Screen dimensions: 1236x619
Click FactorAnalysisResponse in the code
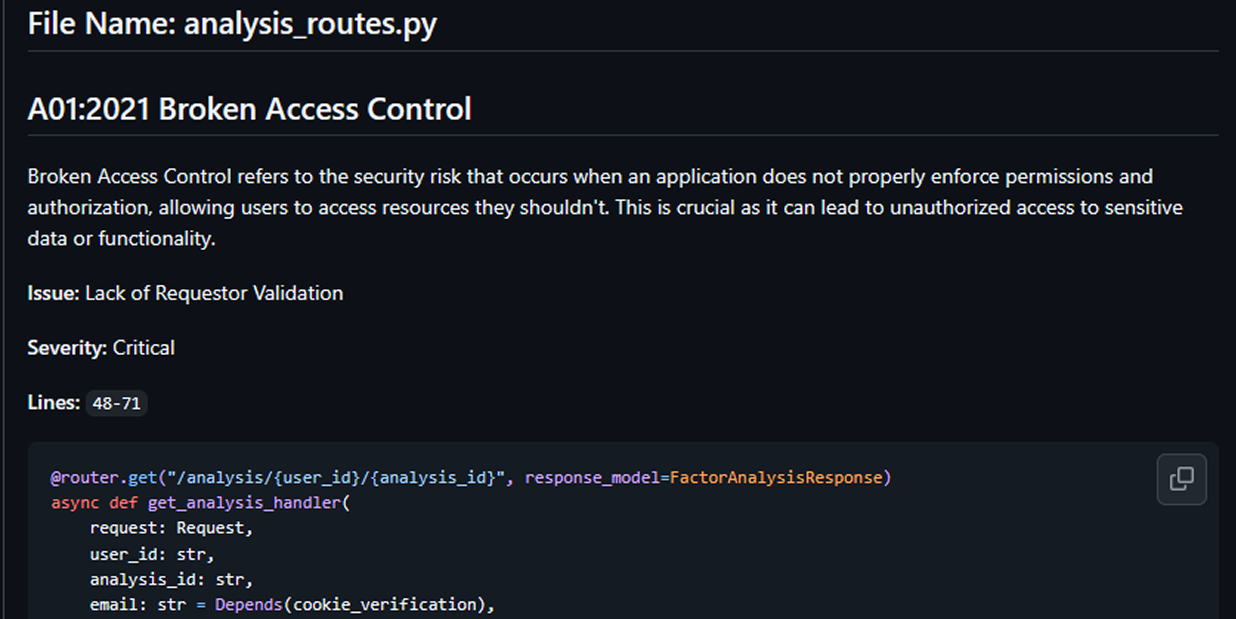click(776, 478)
